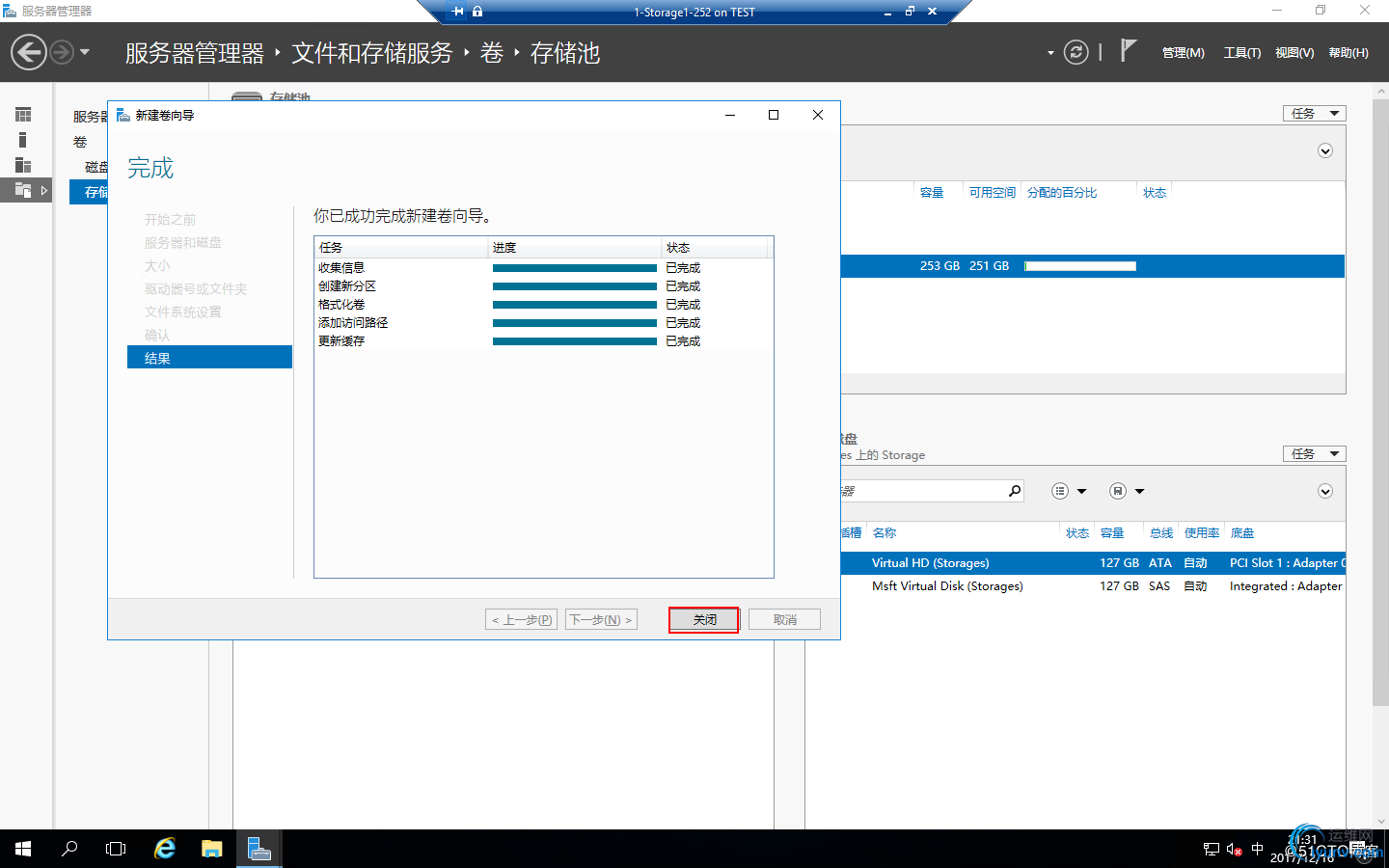
Task: Click the 关闭 button in the wizard
Action: 704,619
